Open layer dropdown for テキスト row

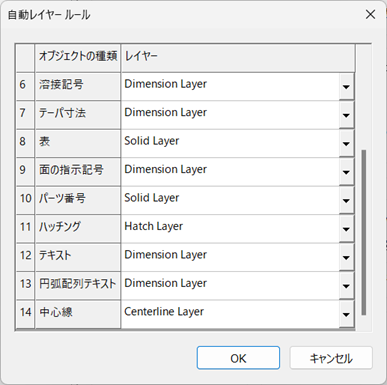pos(346,258)
